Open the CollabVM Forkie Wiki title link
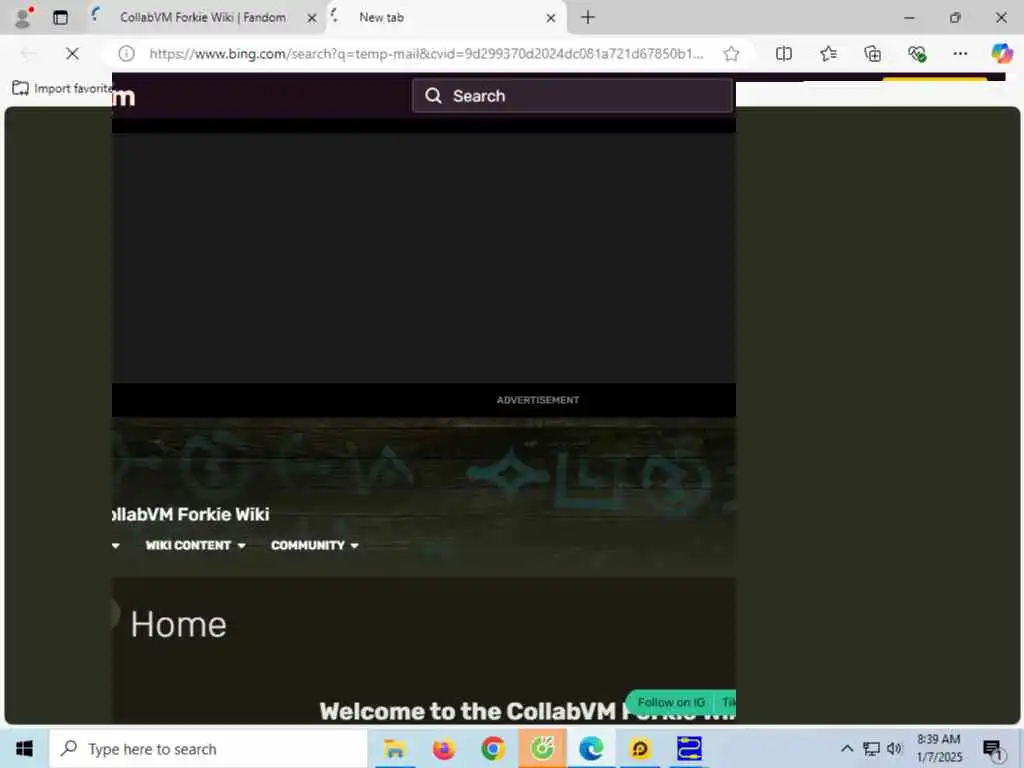 (191, 515)
